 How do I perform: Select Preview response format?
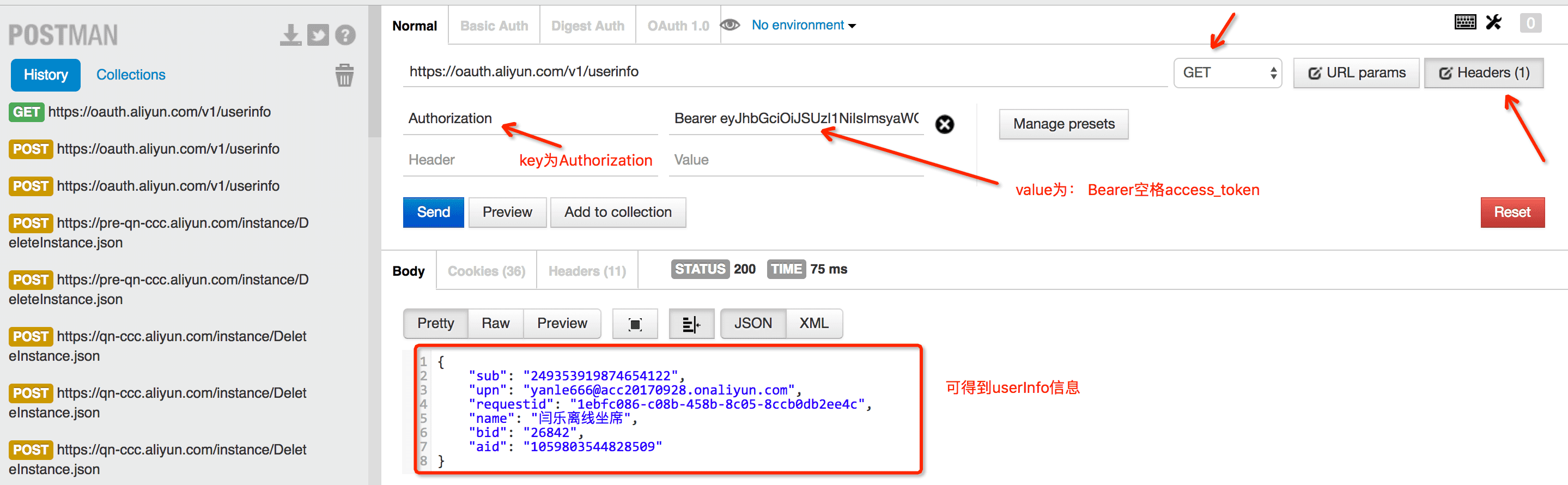(562, 324)
